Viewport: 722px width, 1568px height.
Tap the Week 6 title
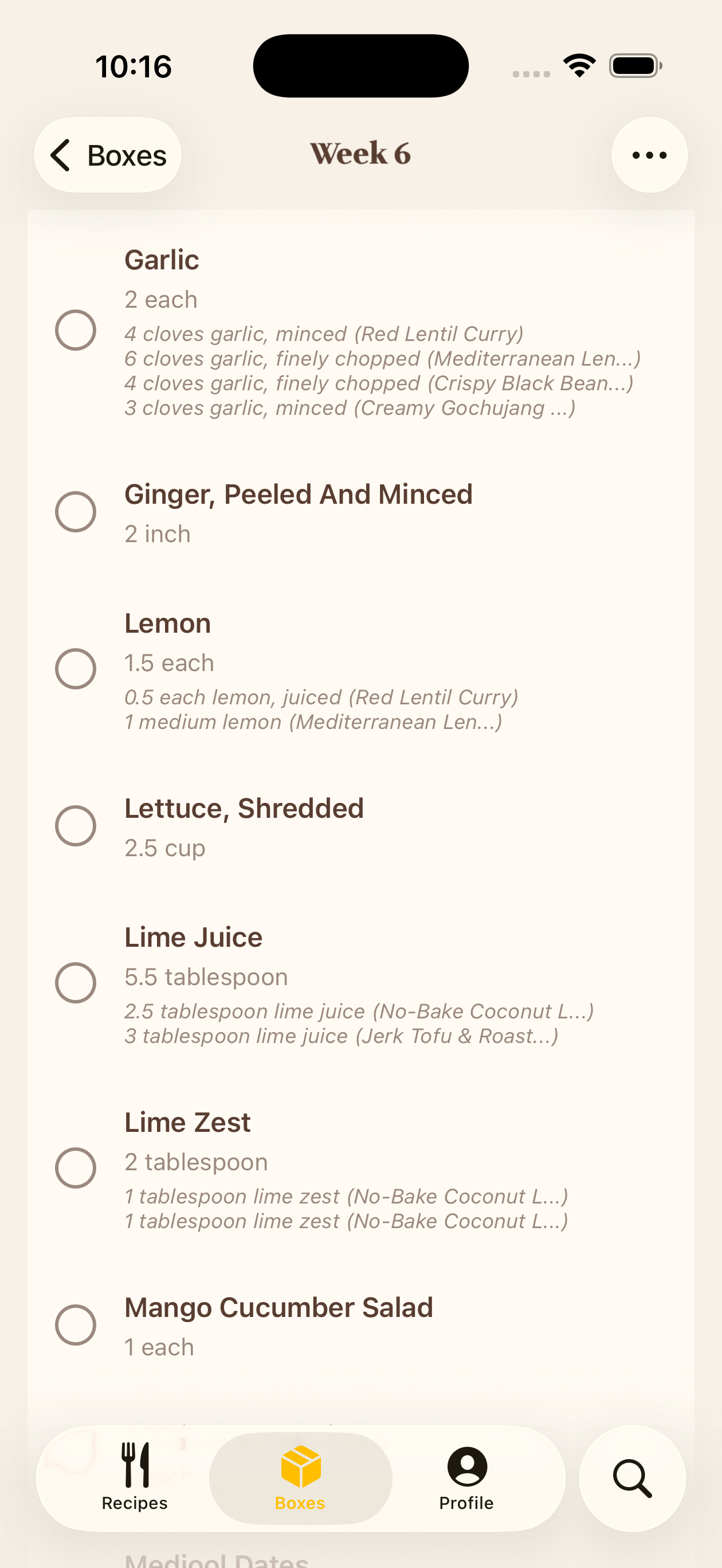[x=360, y=154]
